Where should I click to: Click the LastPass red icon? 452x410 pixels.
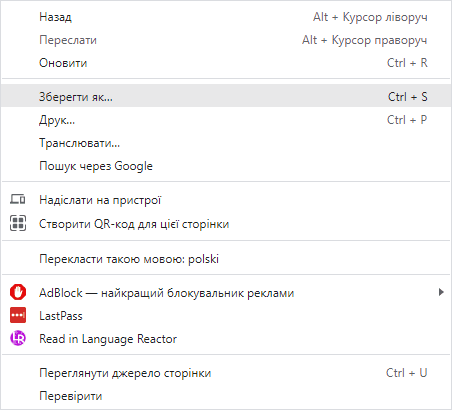tap(18, 315)
